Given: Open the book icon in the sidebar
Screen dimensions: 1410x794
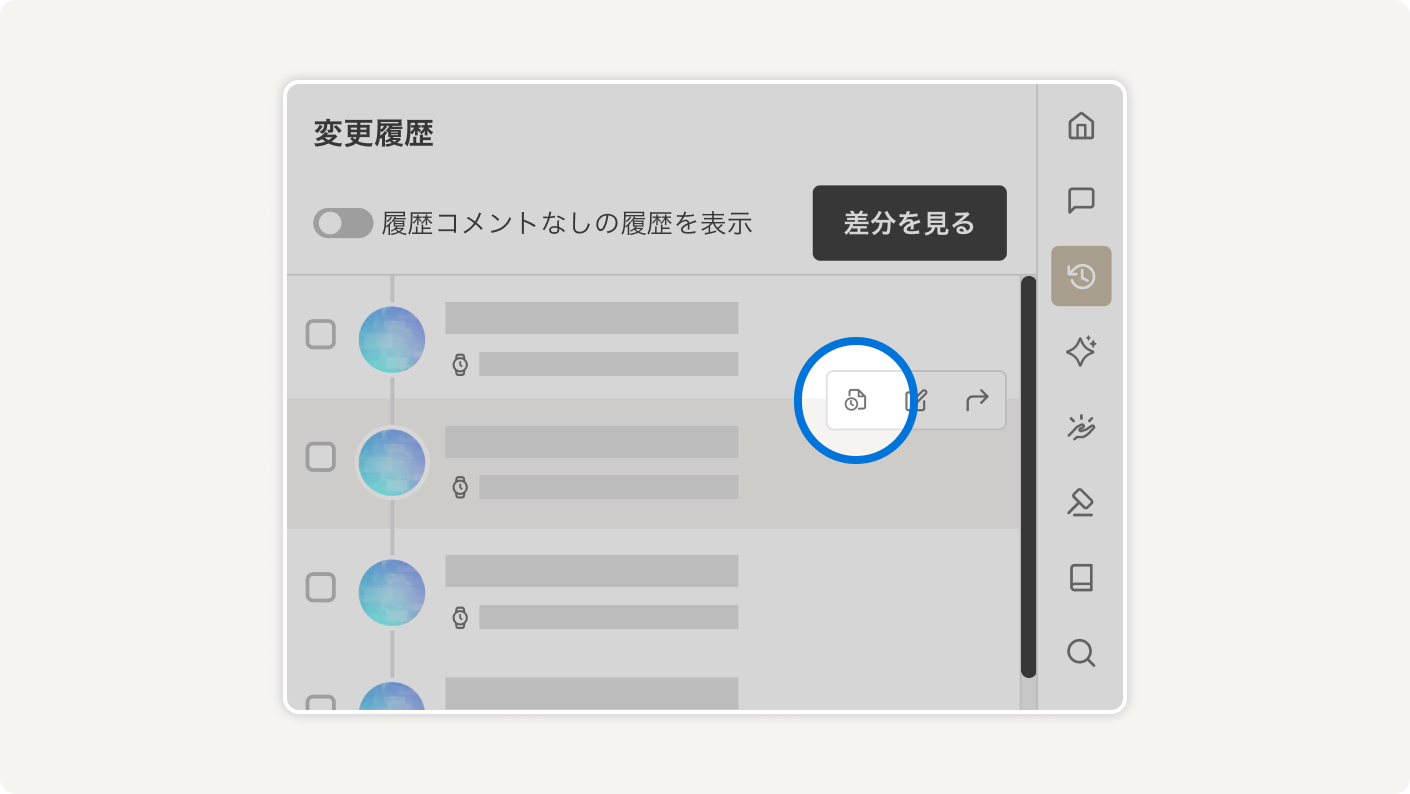Looking at the screenshot, I should pos(1081,578).
